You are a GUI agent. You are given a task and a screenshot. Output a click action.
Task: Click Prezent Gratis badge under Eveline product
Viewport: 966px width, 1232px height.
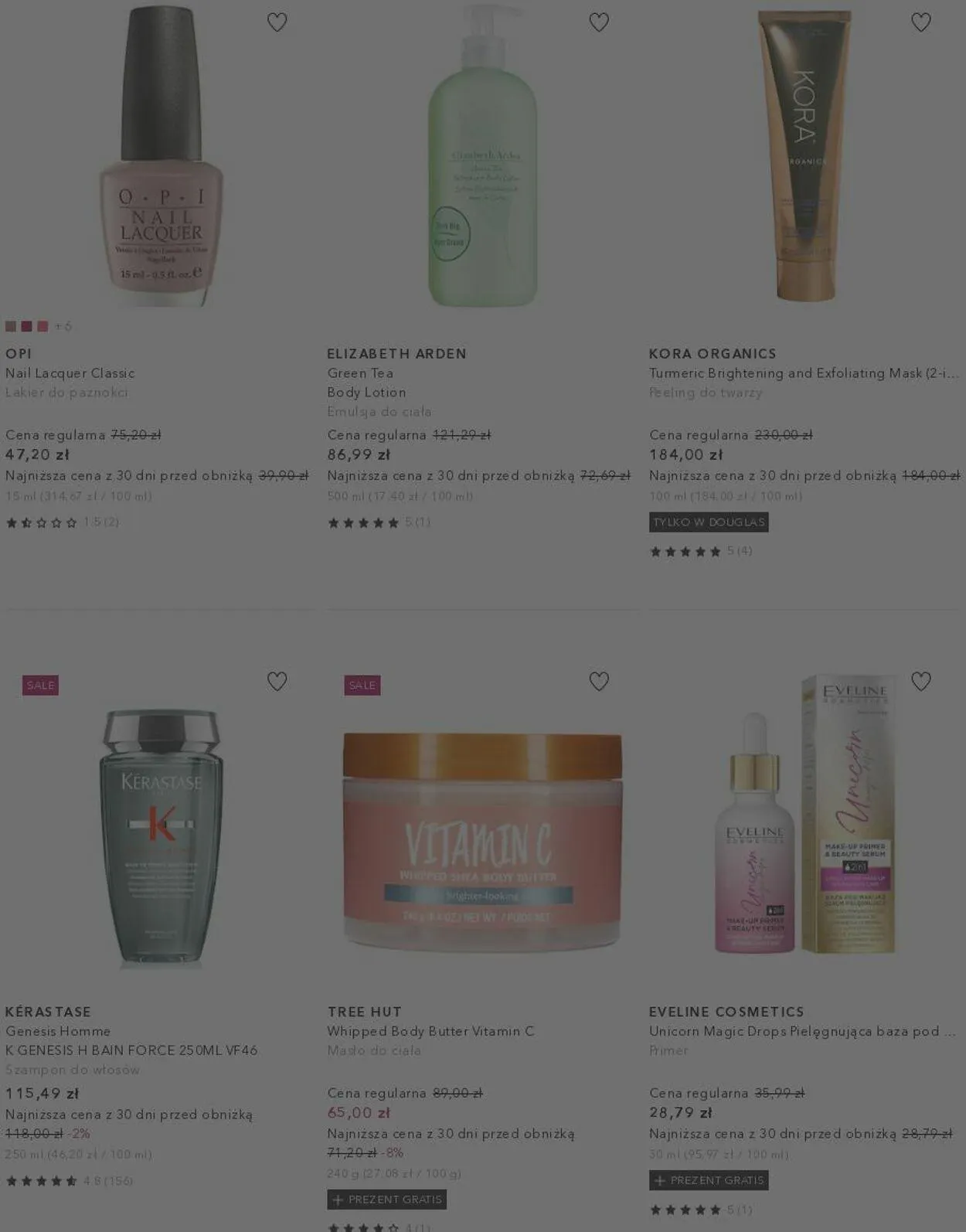(709, 1180)
